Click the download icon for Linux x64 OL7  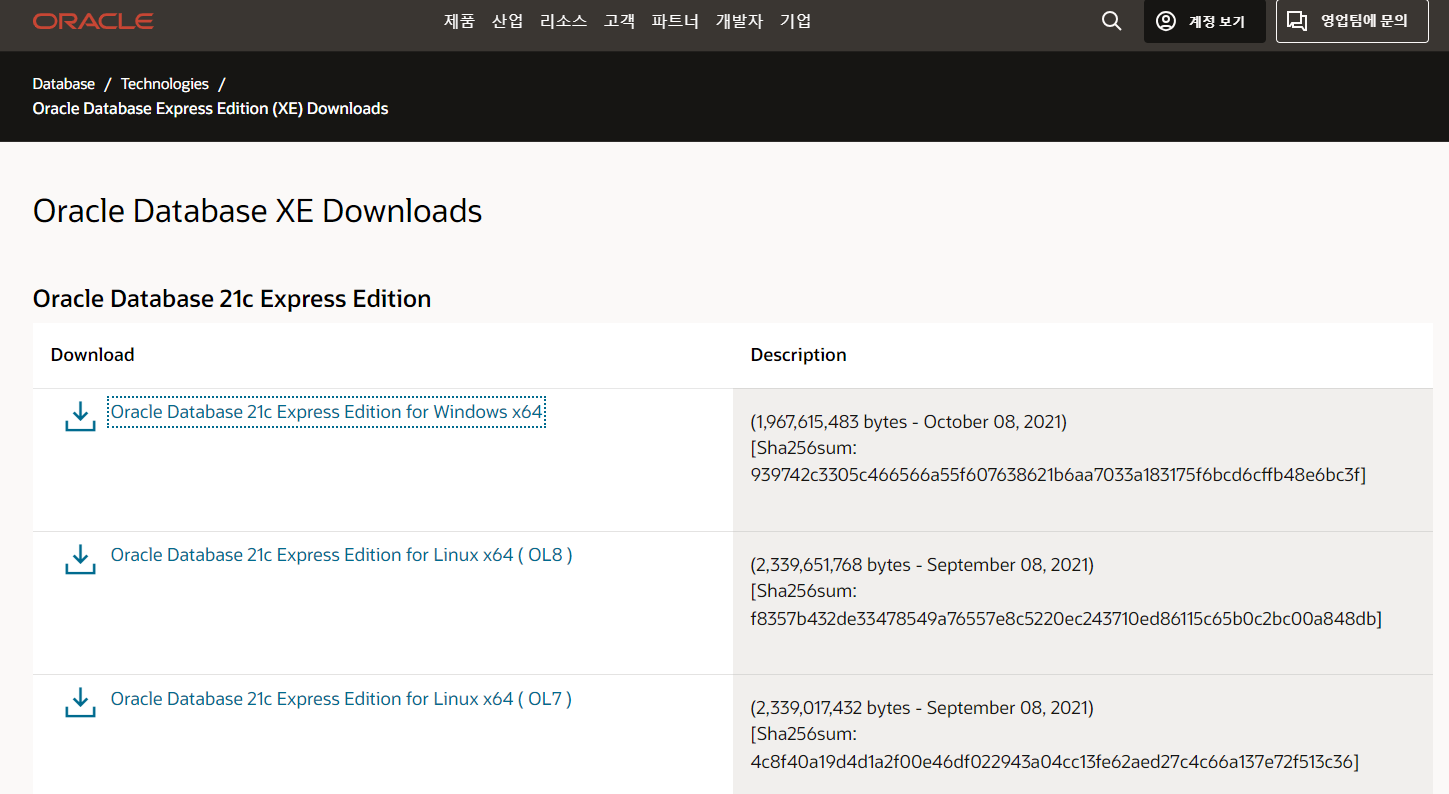click(x=80, y=702)
